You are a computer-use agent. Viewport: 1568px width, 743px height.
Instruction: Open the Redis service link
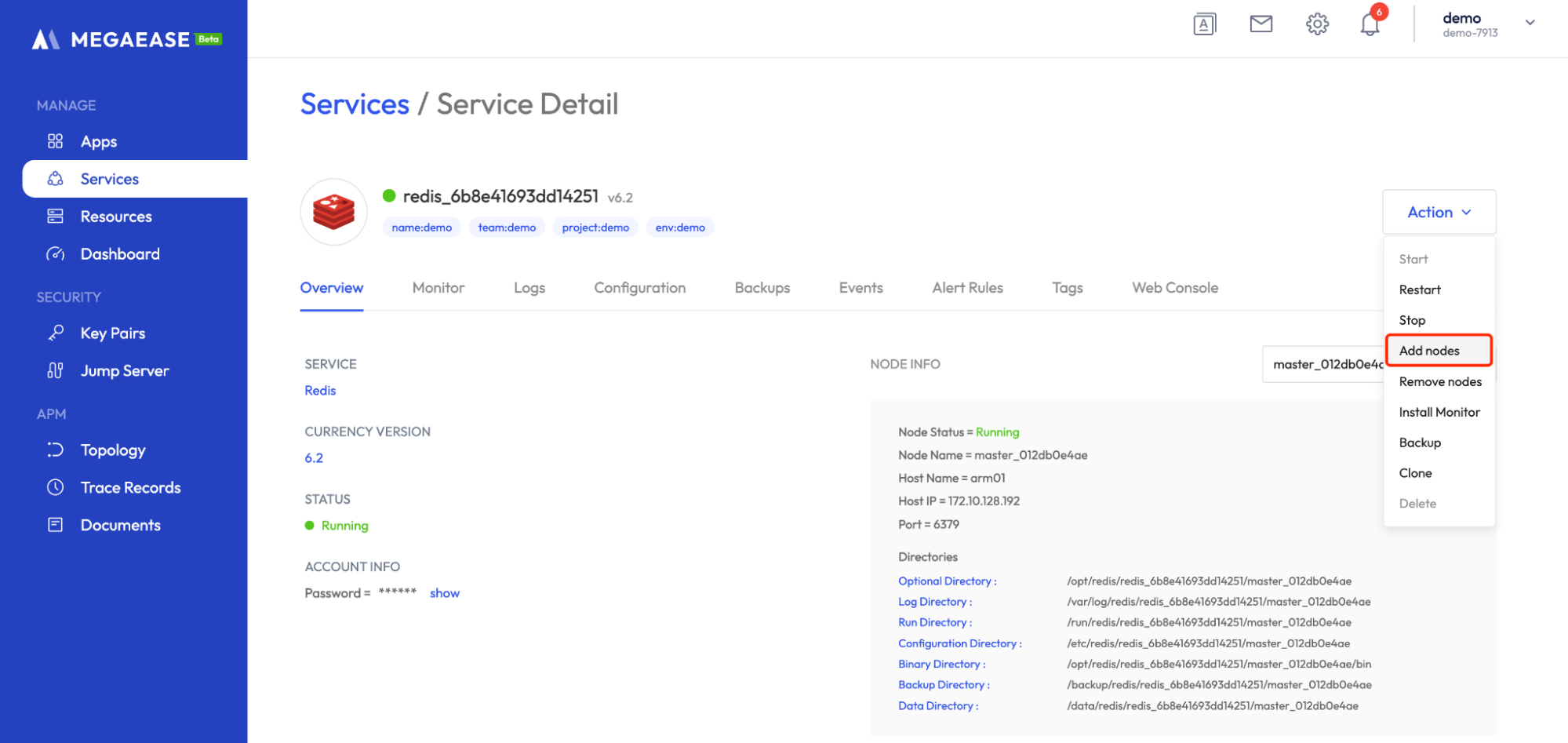[320, 391]
